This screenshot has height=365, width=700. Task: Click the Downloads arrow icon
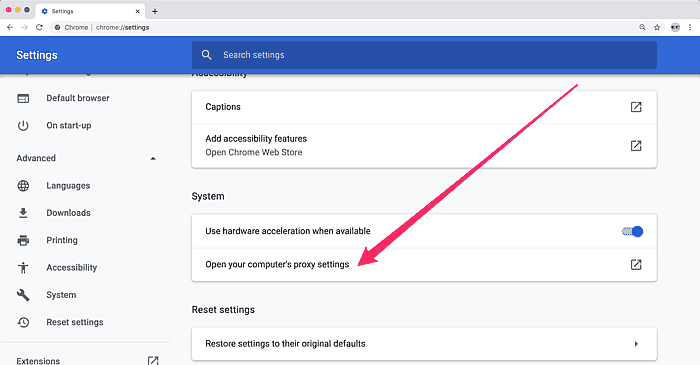[x=23, y=213]
